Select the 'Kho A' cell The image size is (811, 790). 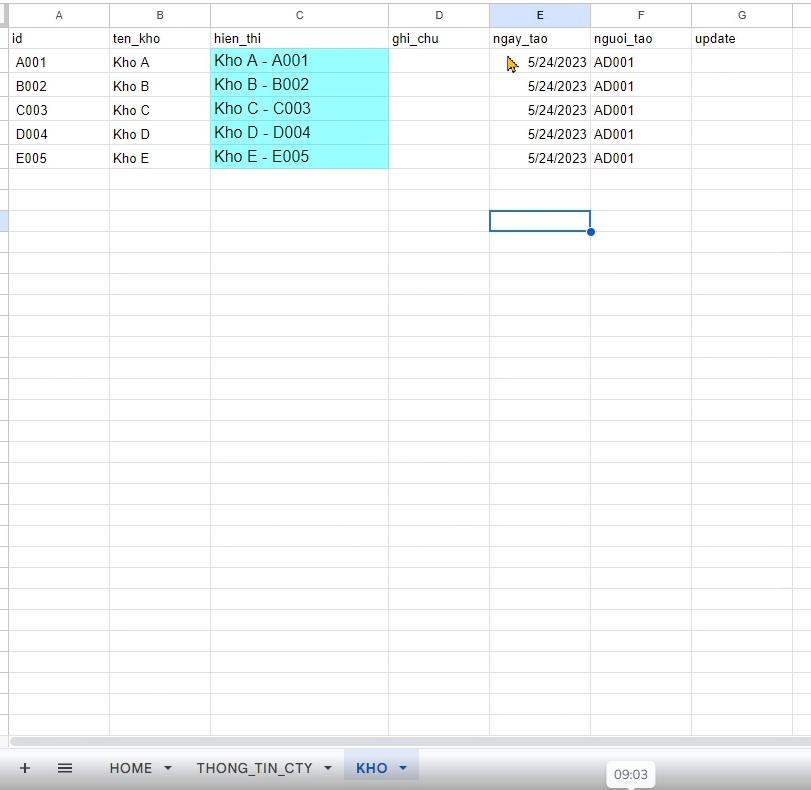pos(160,62)
